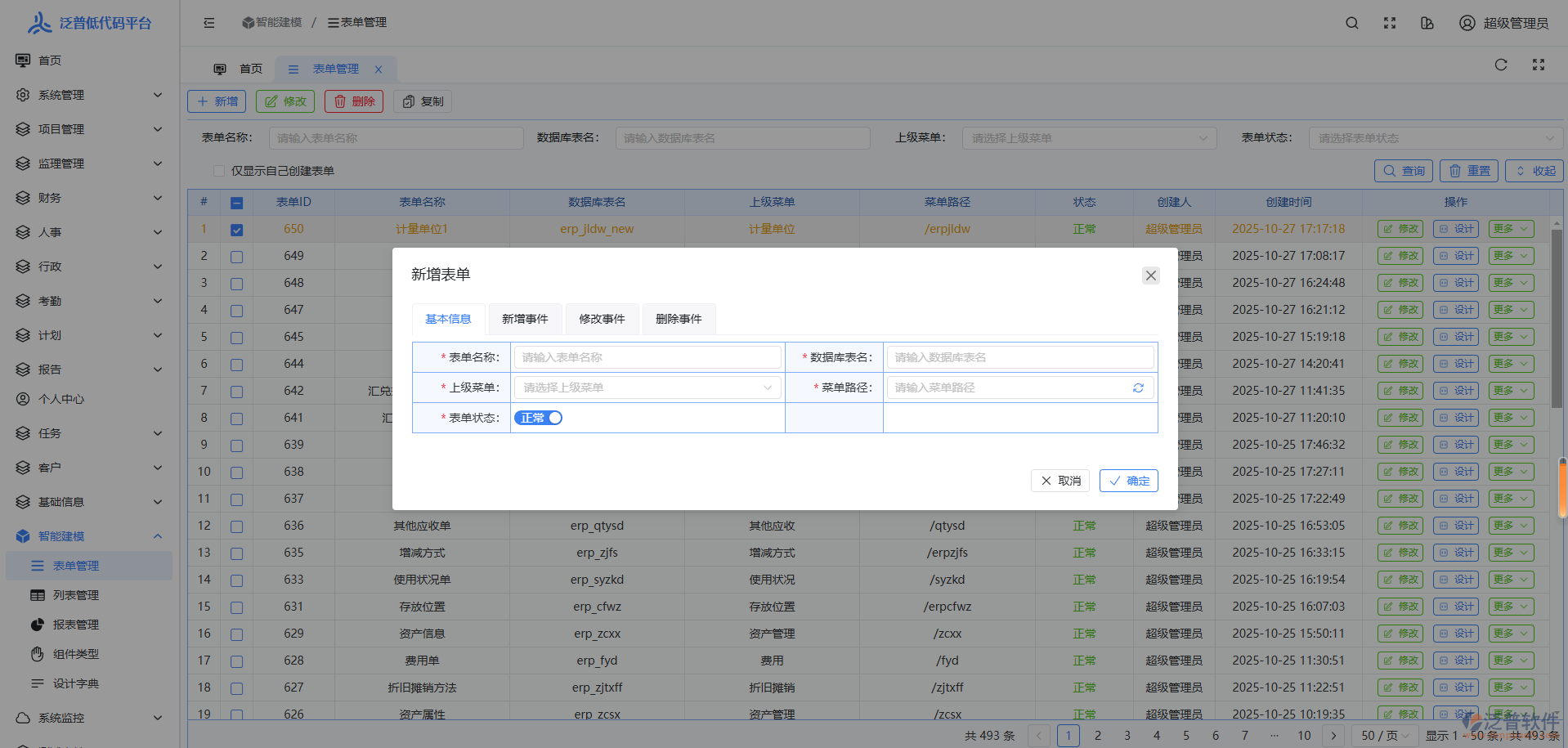This screenshot has width=1568, height=748.
Task: Click the 确定 button
Action: pos(1129,481)
